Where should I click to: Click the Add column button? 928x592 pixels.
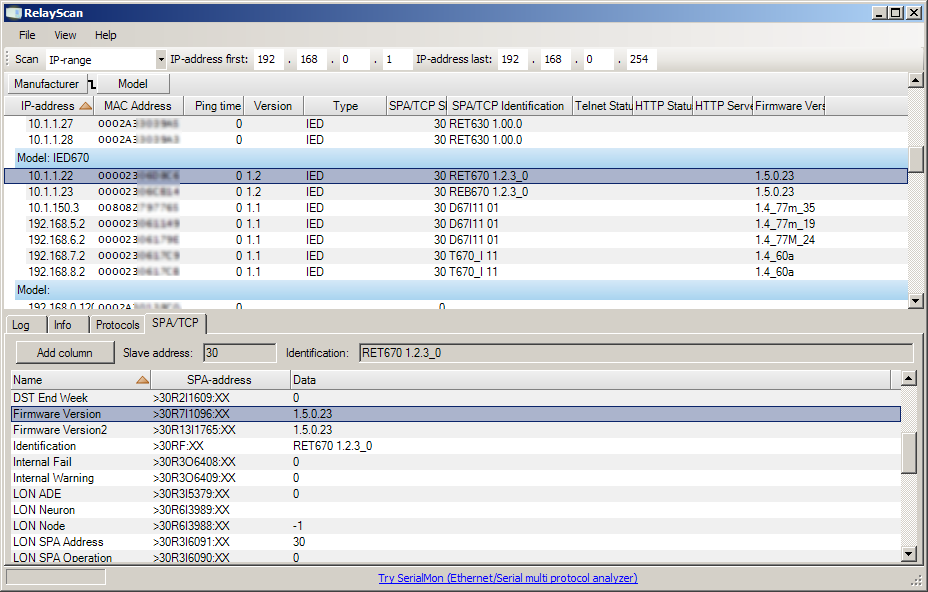coord(65,353)
